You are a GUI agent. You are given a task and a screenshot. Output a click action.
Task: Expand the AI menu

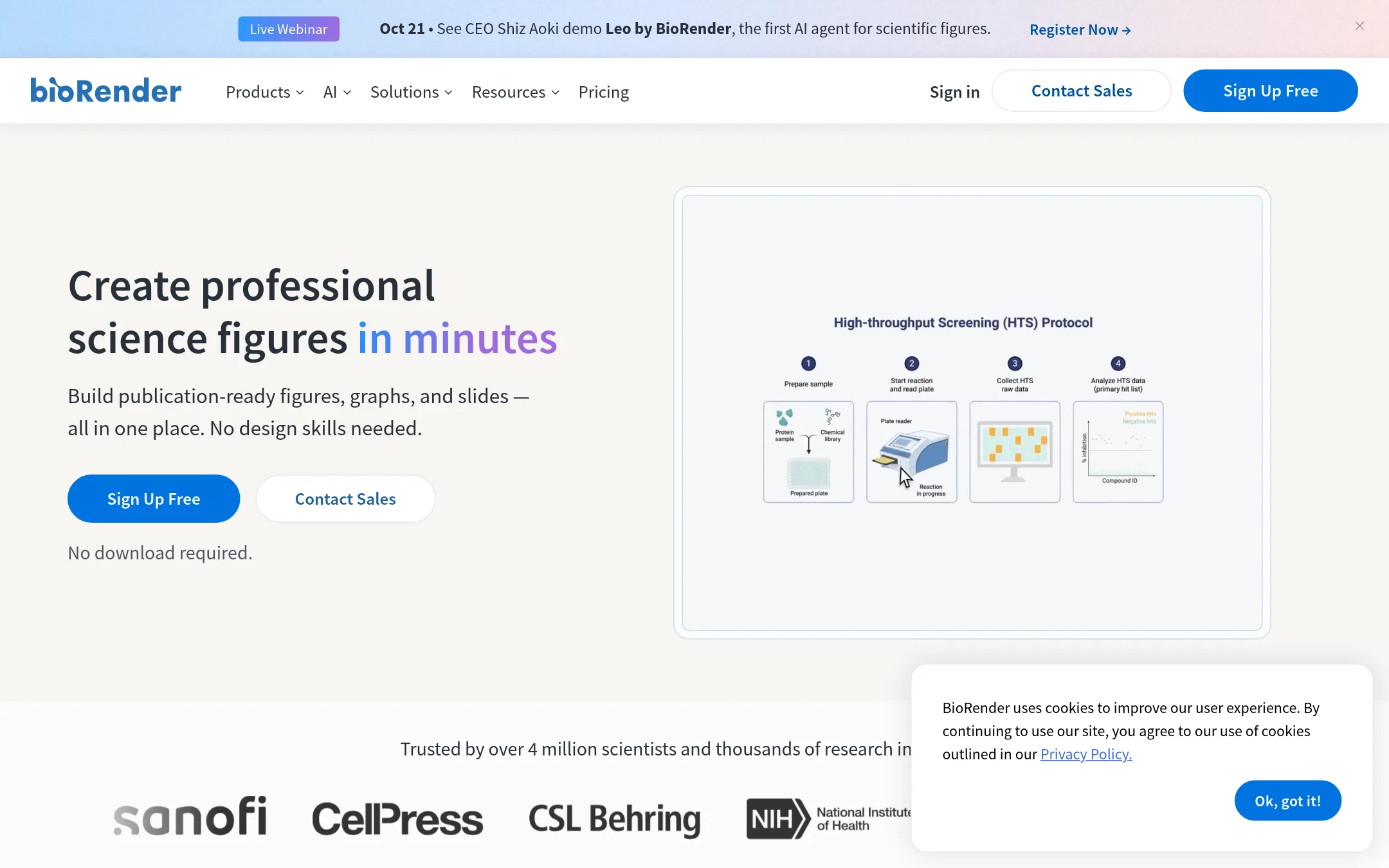[x=337, y=92]
